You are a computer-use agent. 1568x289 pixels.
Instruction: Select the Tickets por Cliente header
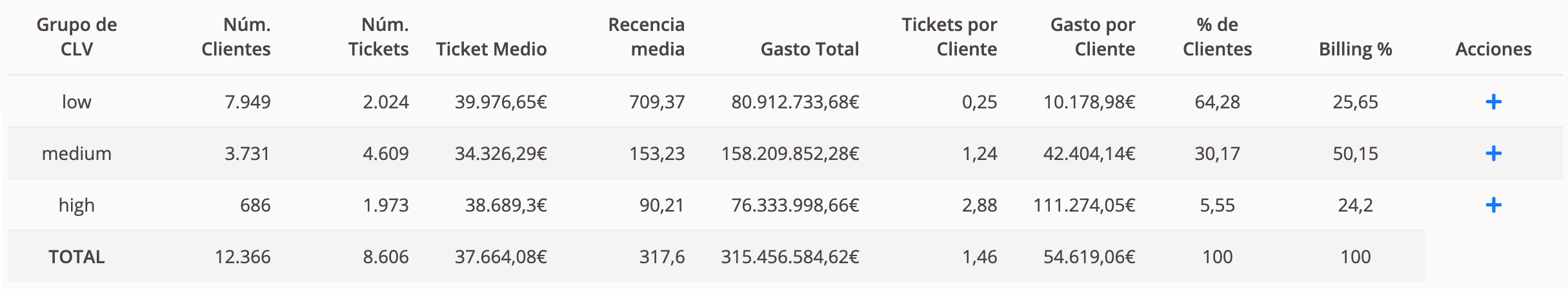coord(949,37)
